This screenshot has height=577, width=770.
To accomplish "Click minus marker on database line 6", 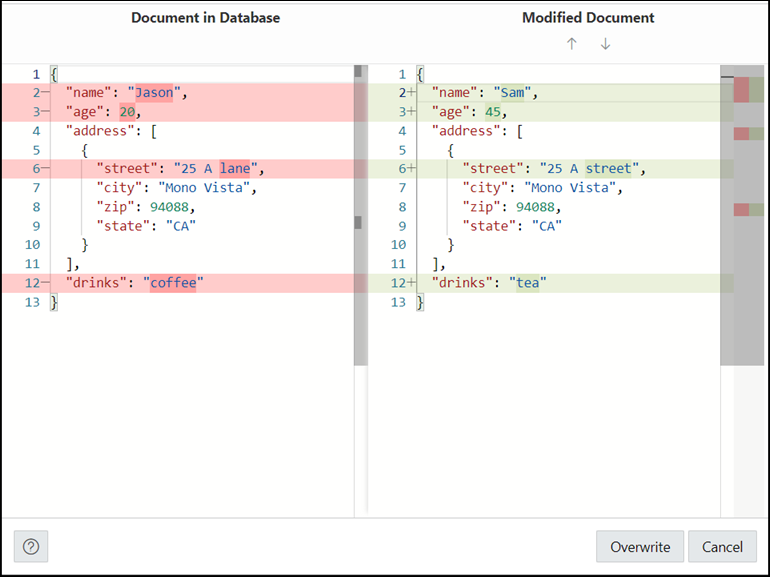I will click(x=45, y=168).
